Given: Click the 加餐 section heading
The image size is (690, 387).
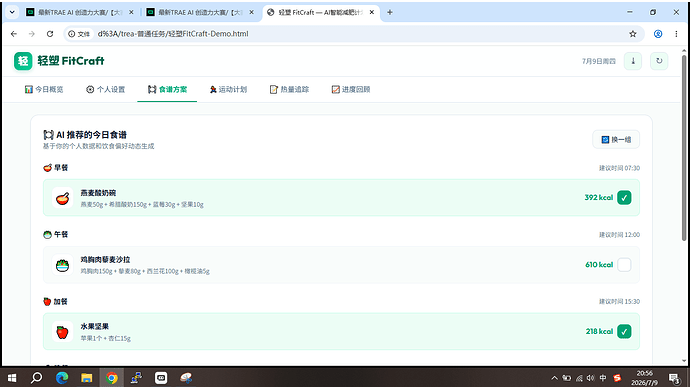Looking at the screenshot, I should (55, 302).
